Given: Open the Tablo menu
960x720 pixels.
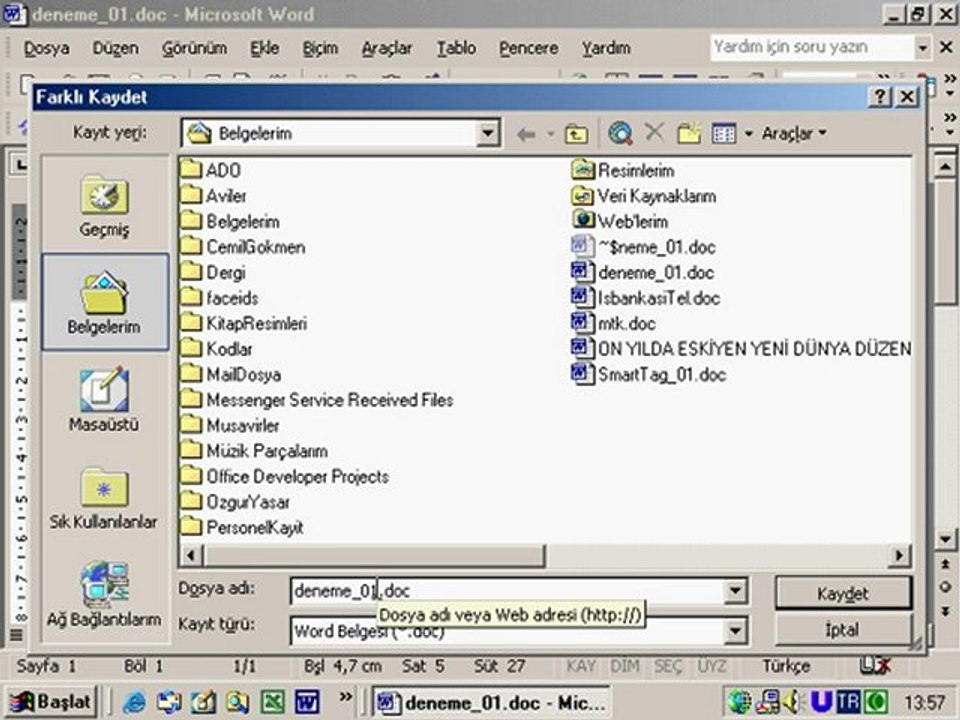Looking at the screenshot, I should click(x=456, y=48).
